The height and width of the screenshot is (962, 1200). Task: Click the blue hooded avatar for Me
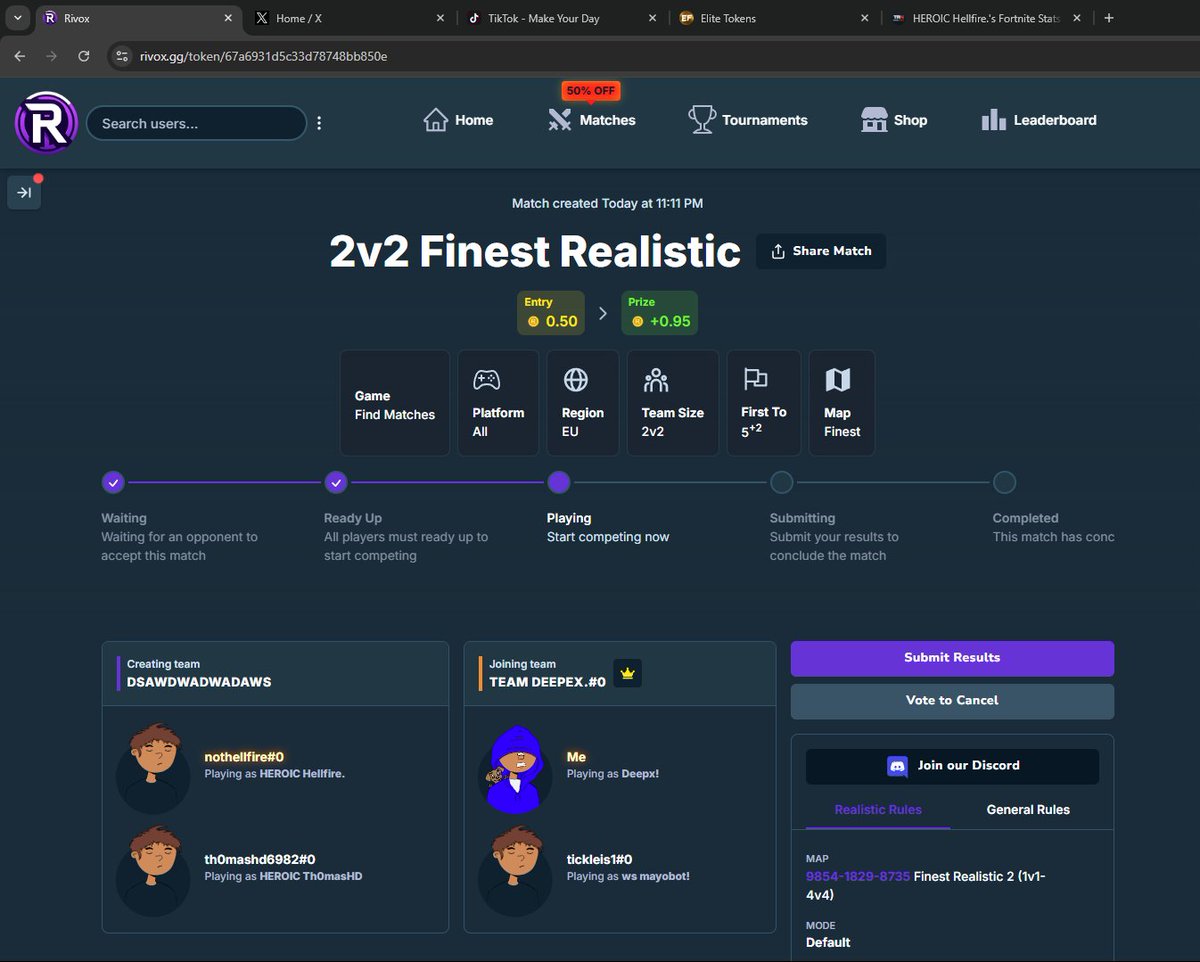[515, 768]
